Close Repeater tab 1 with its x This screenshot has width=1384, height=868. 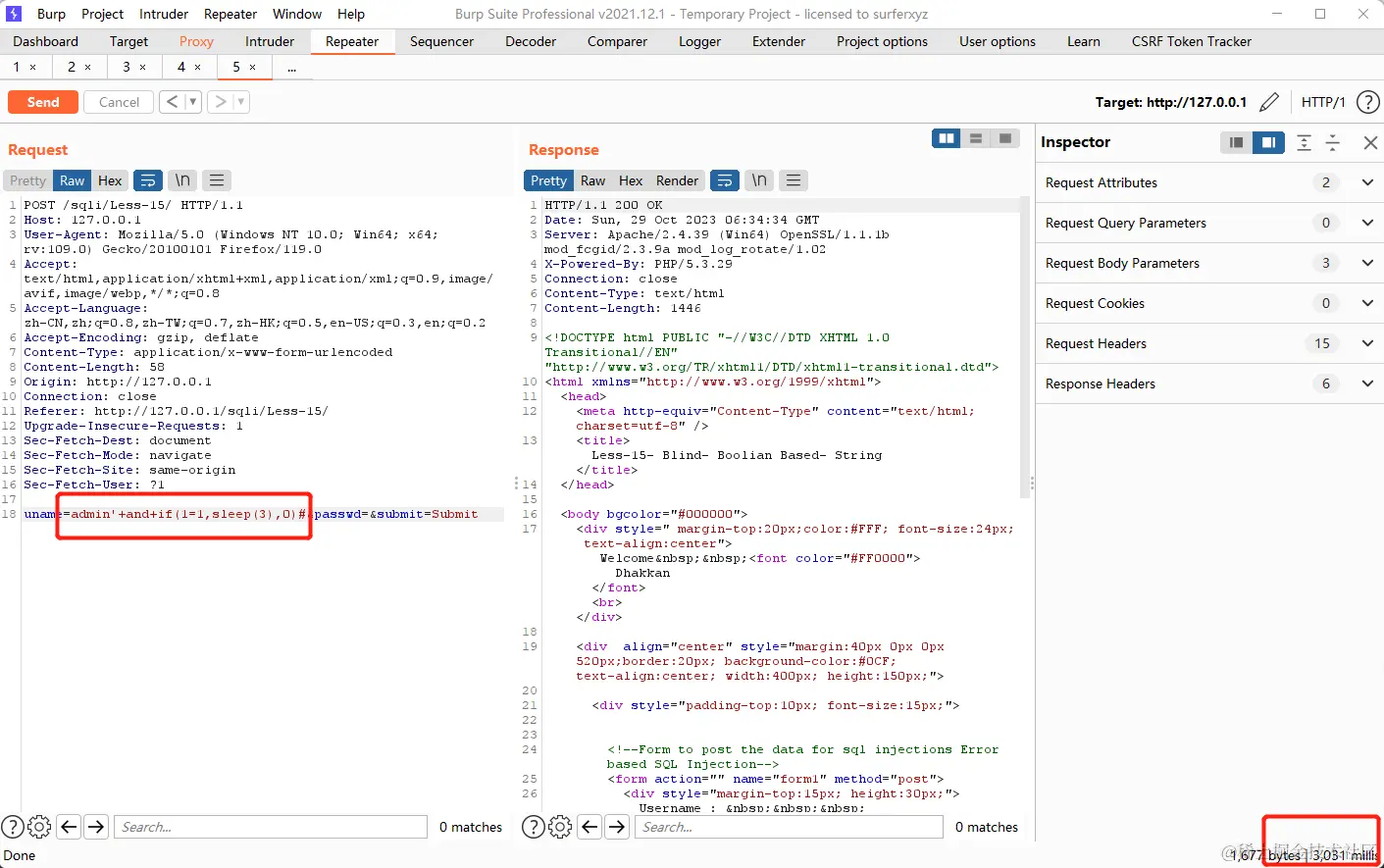[33, 67]
